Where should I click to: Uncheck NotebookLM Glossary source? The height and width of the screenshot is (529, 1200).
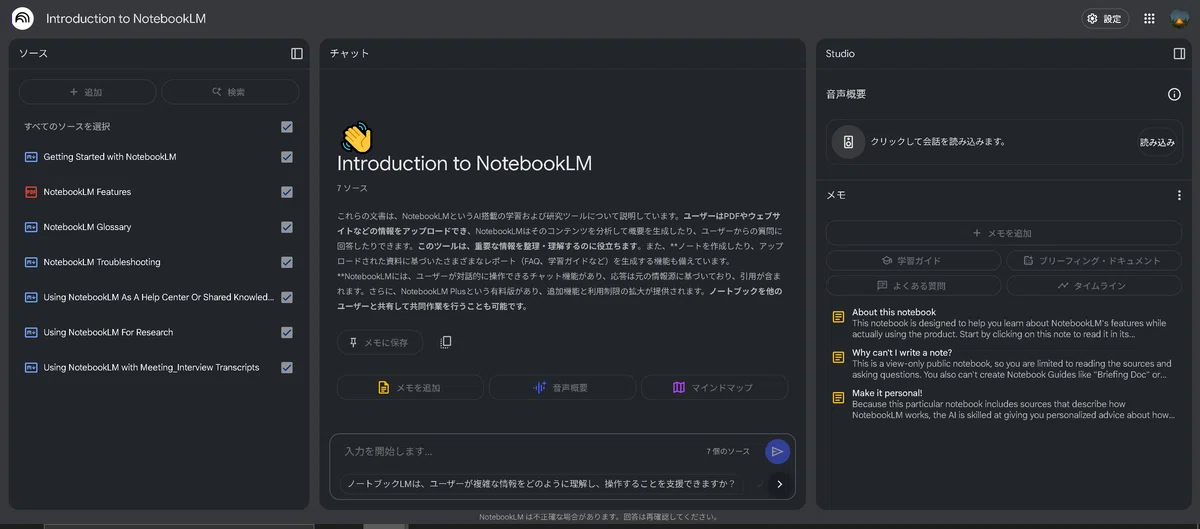287,227
